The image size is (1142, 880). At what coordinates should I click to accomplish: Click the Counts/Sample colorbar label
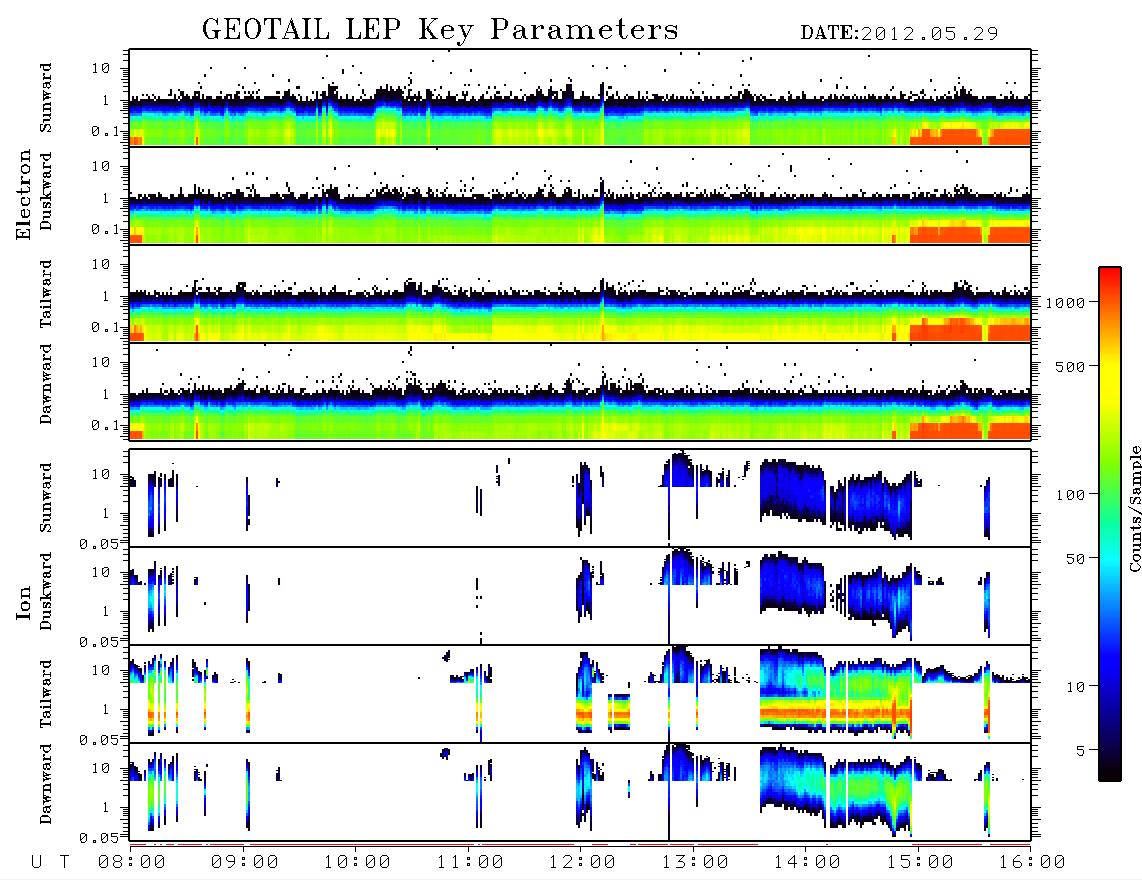pyautogui.click(x=1134, y=508)
